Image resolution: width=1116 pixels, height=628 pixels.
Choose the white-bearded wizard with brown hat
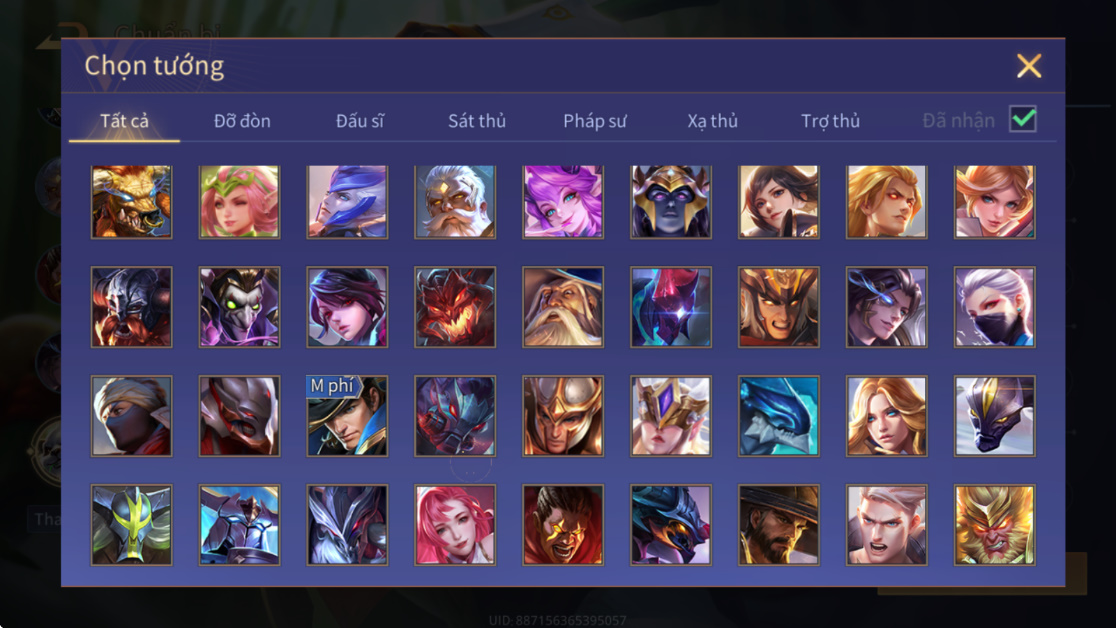(563, 307)
